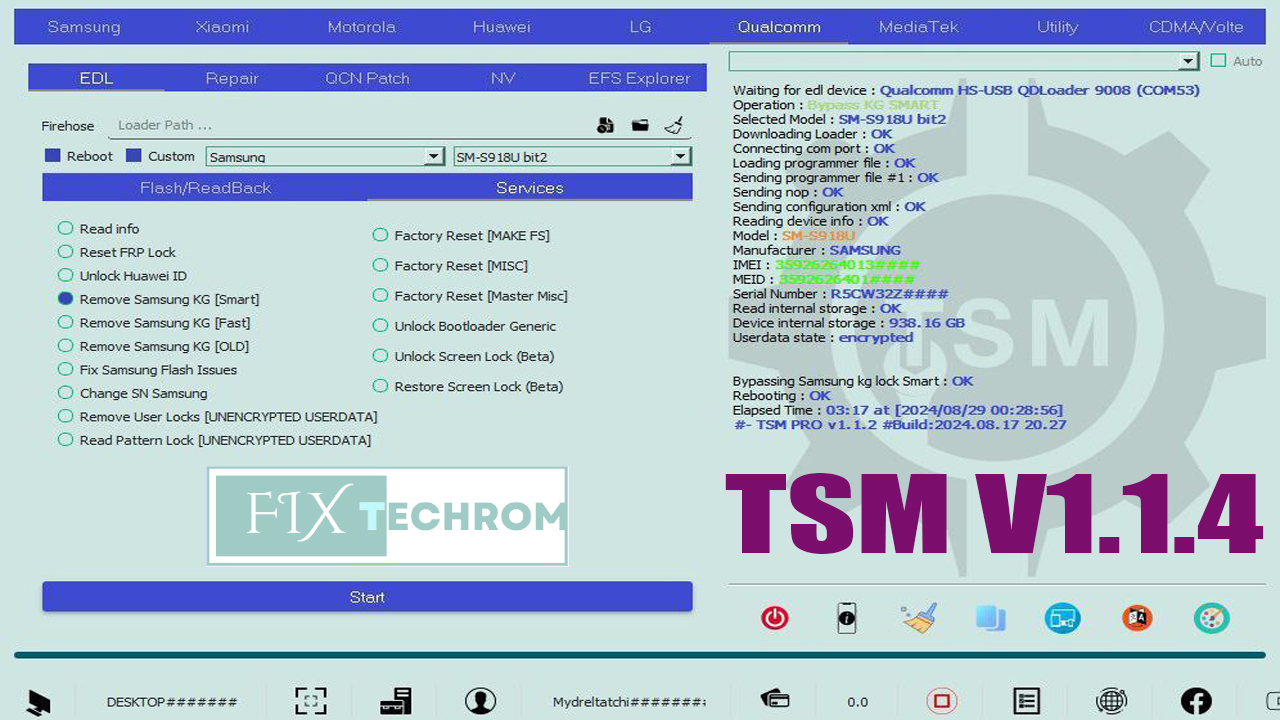Open the blue device manager screens icon
The height and width of the screenshot is (720, 1280).
(x=1063, y=618)
